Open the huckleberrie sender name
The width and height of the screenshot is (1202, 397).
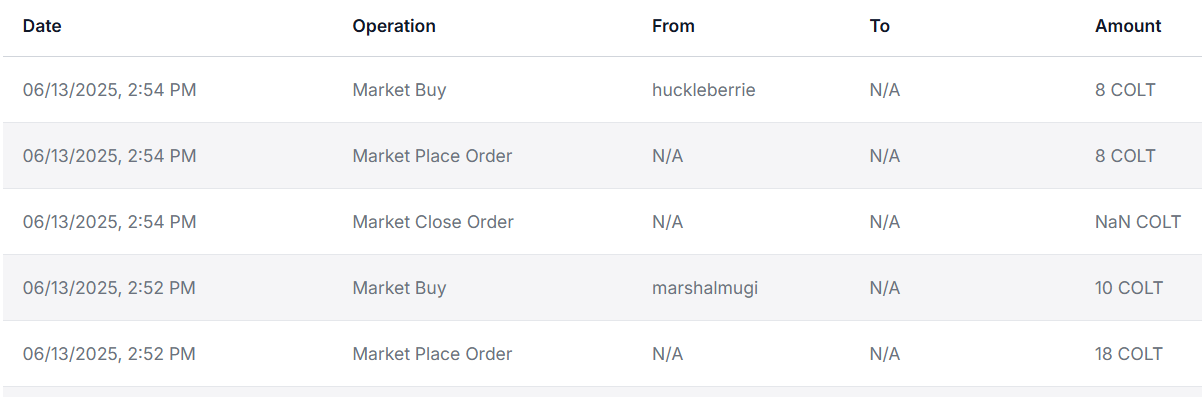click(x=704, y=90)
